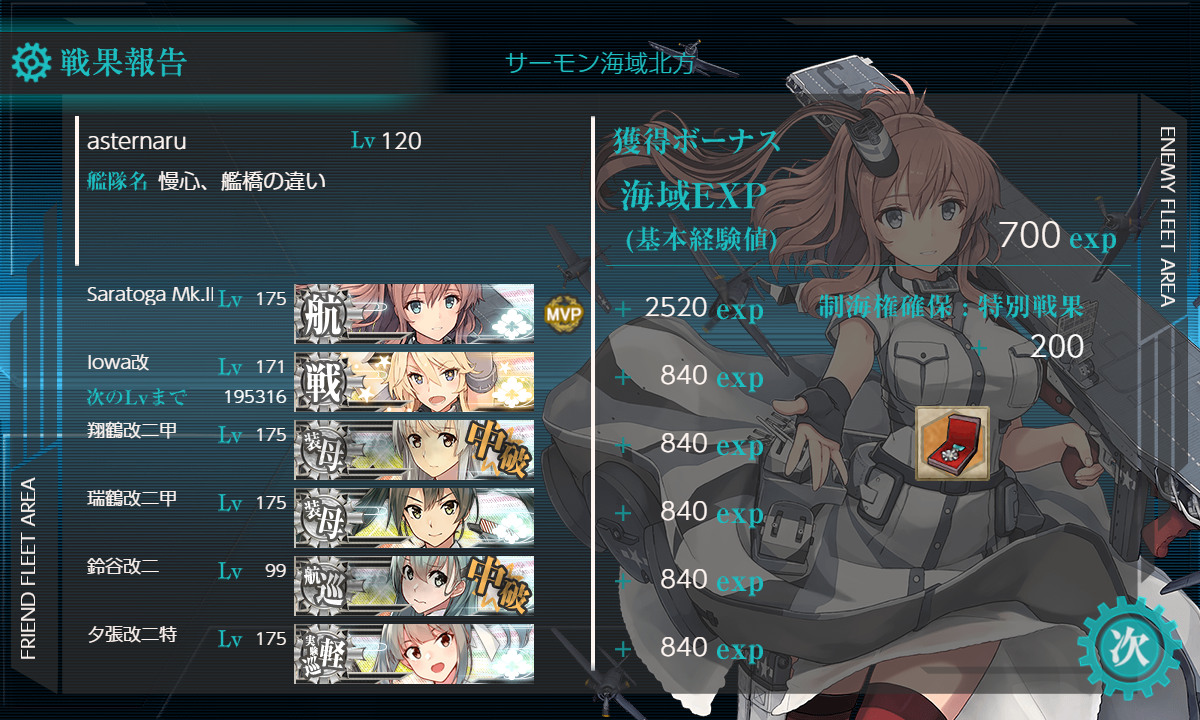Click the medal reward box icon
1200x720 pixels.
tap(952, 442)
